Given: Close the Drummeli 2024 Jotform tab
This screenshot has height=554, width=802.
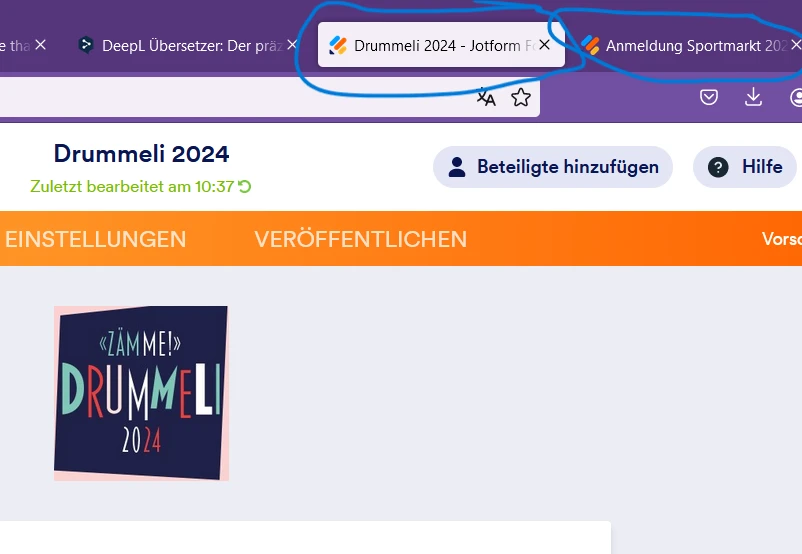Looking at the screenshot, I should pos(545,45).
